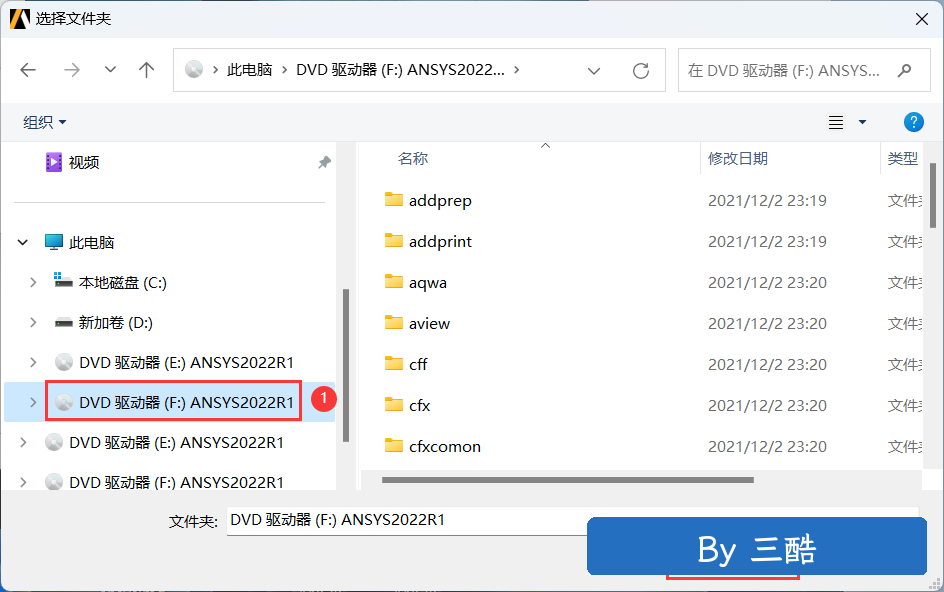Click the aqwa folder icon
Screen dimensions: 944x592
[394, 281]
